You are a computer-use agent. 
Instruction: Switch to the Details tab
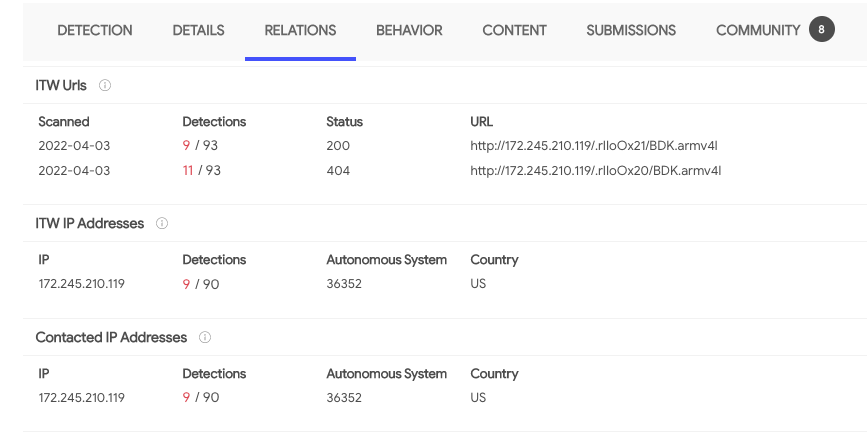[198, 31]
